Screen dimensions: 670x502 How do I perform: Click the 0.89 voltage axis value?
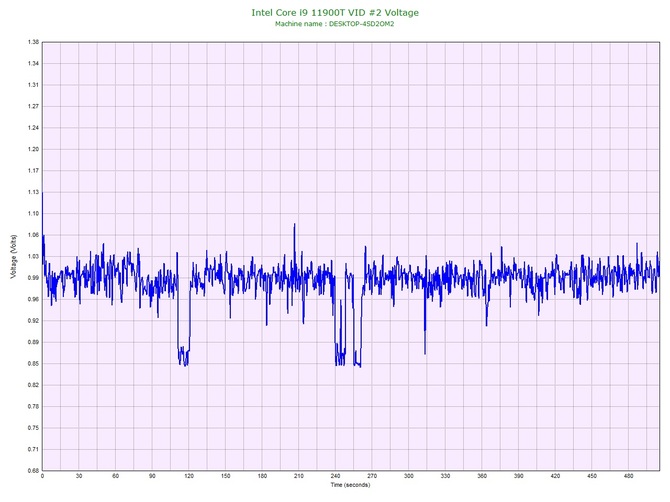(33, 342)
